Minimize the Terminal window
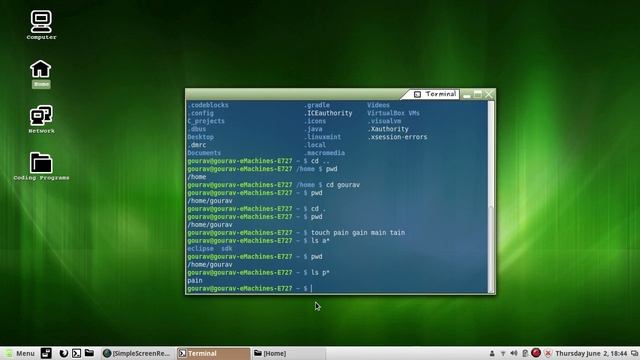Viewport: 640px width, 360px height. [x=467, y=95]
